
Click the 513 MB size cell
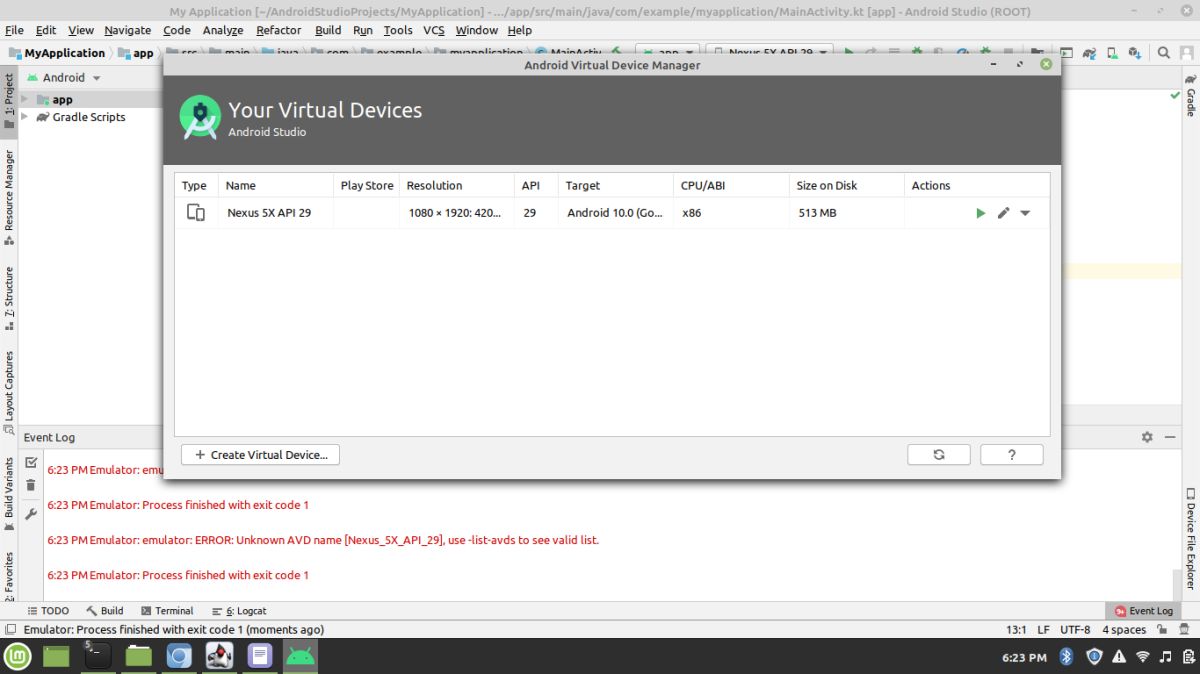coord(817,213)
